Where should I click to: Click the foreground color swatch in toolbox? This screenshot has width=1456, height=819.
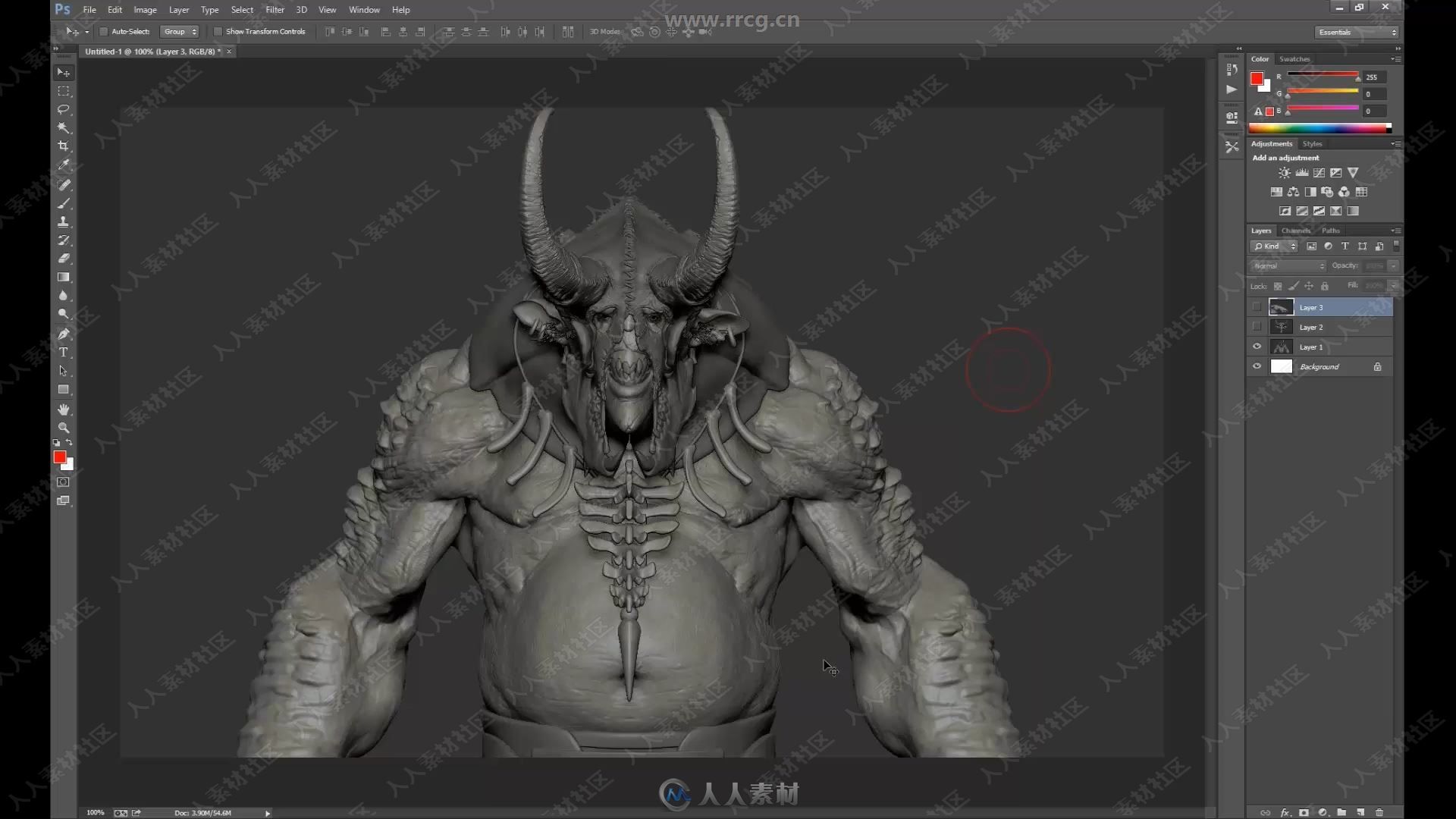59,457
